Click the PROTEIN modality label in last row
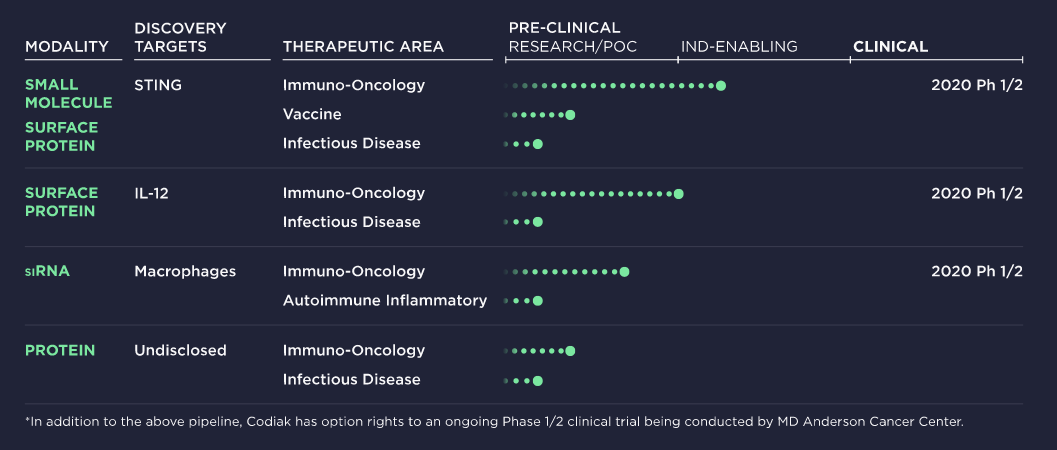This screenshot has height=450, width=1057. point(60,350)
